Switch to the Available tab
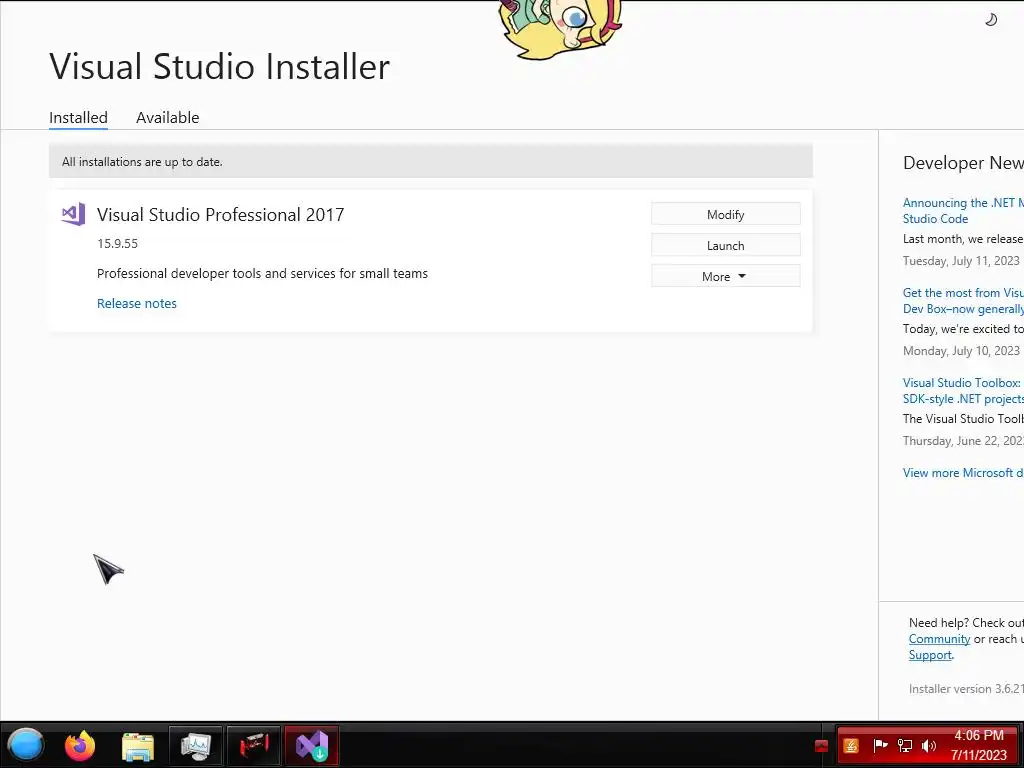 (167, 118)
